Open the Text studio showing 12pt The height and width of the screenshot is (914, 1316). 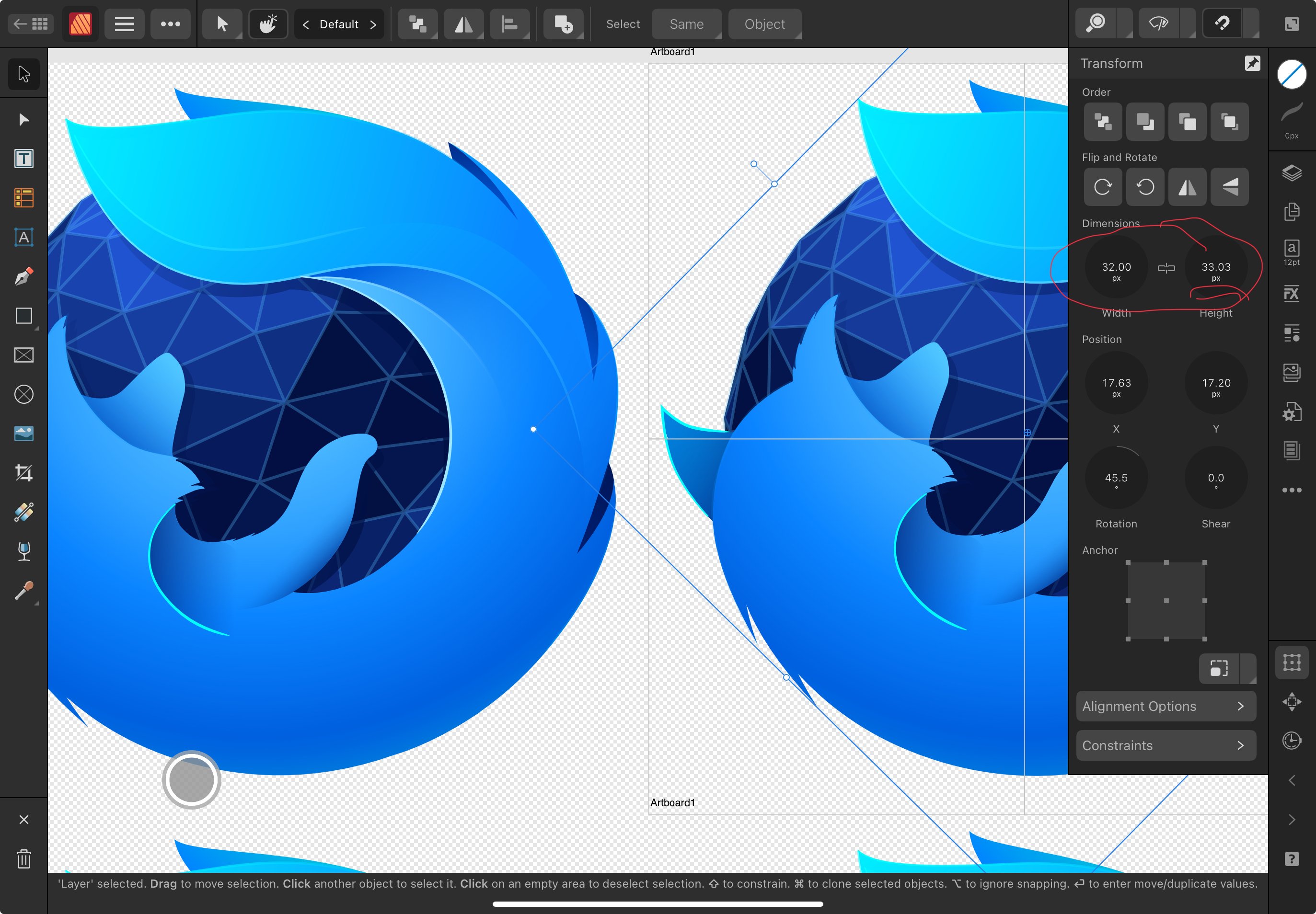[x=1292, y=252]
